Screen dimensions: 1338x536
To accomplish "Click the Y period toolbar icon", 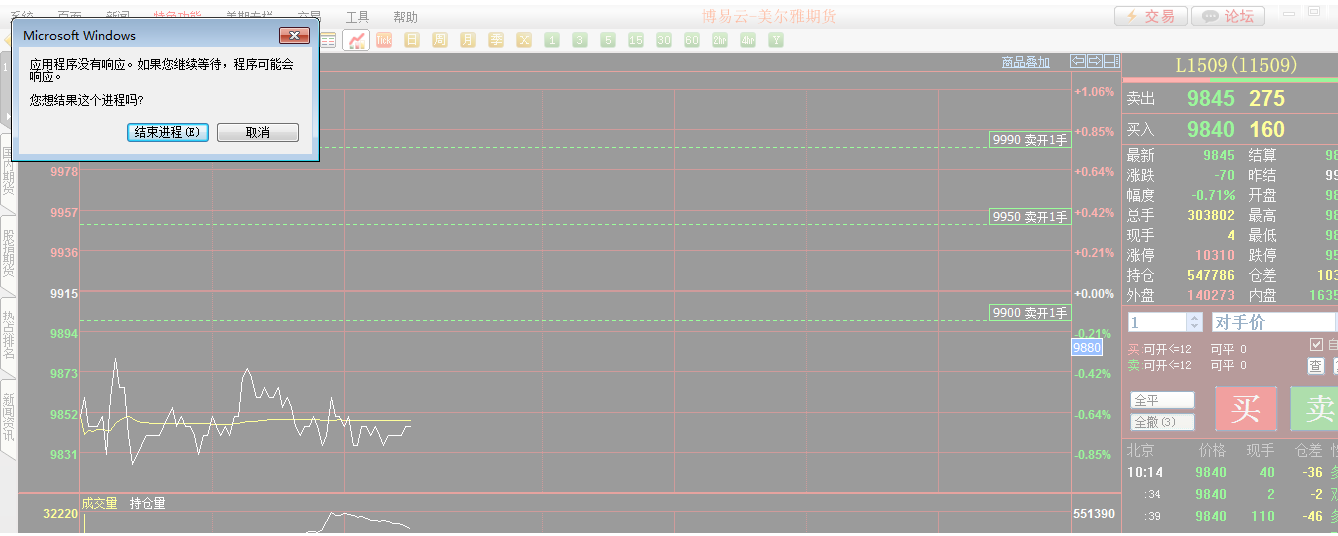I will click(776, 40).
